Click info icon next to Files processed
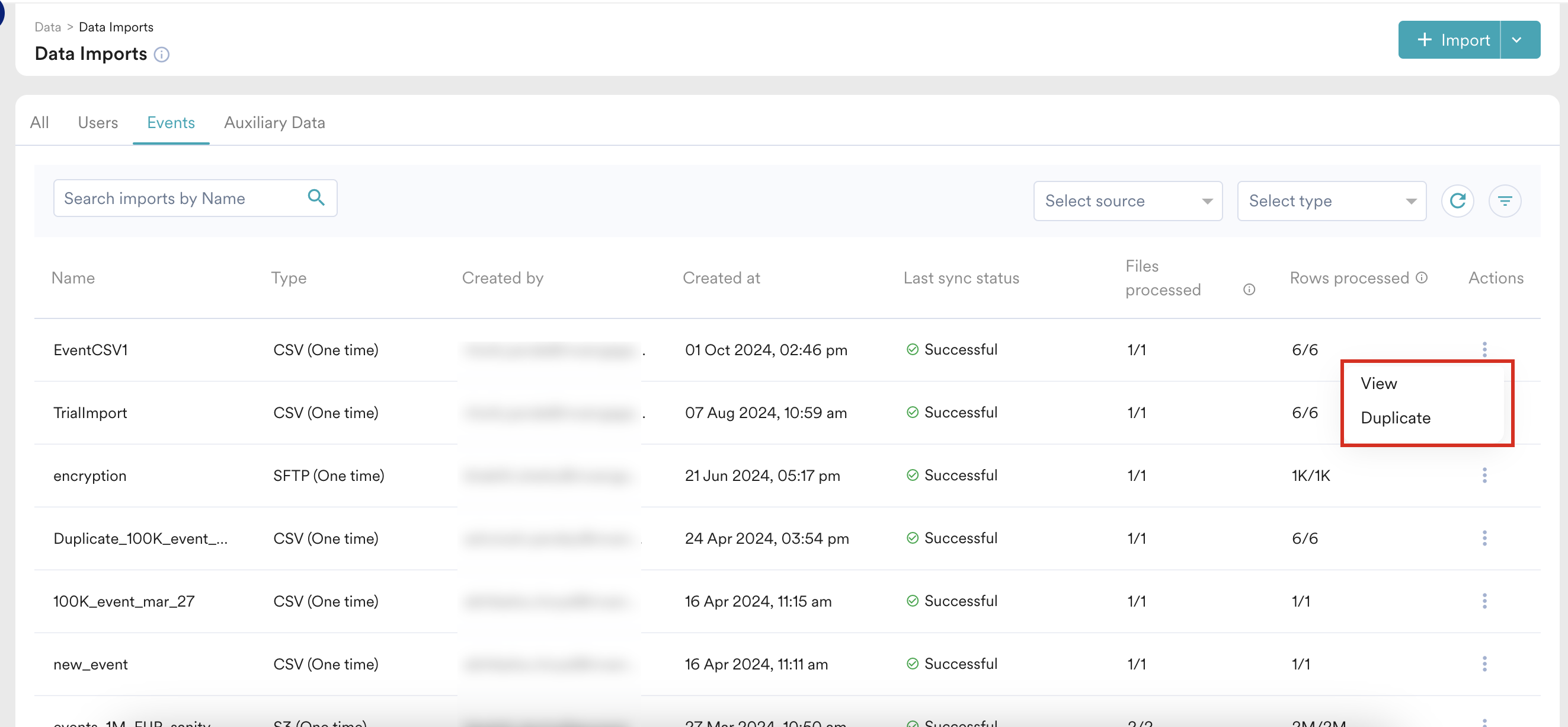The width and height of the screenshot is (1568, 727). pyautogui.click(x=1249, y=289)
